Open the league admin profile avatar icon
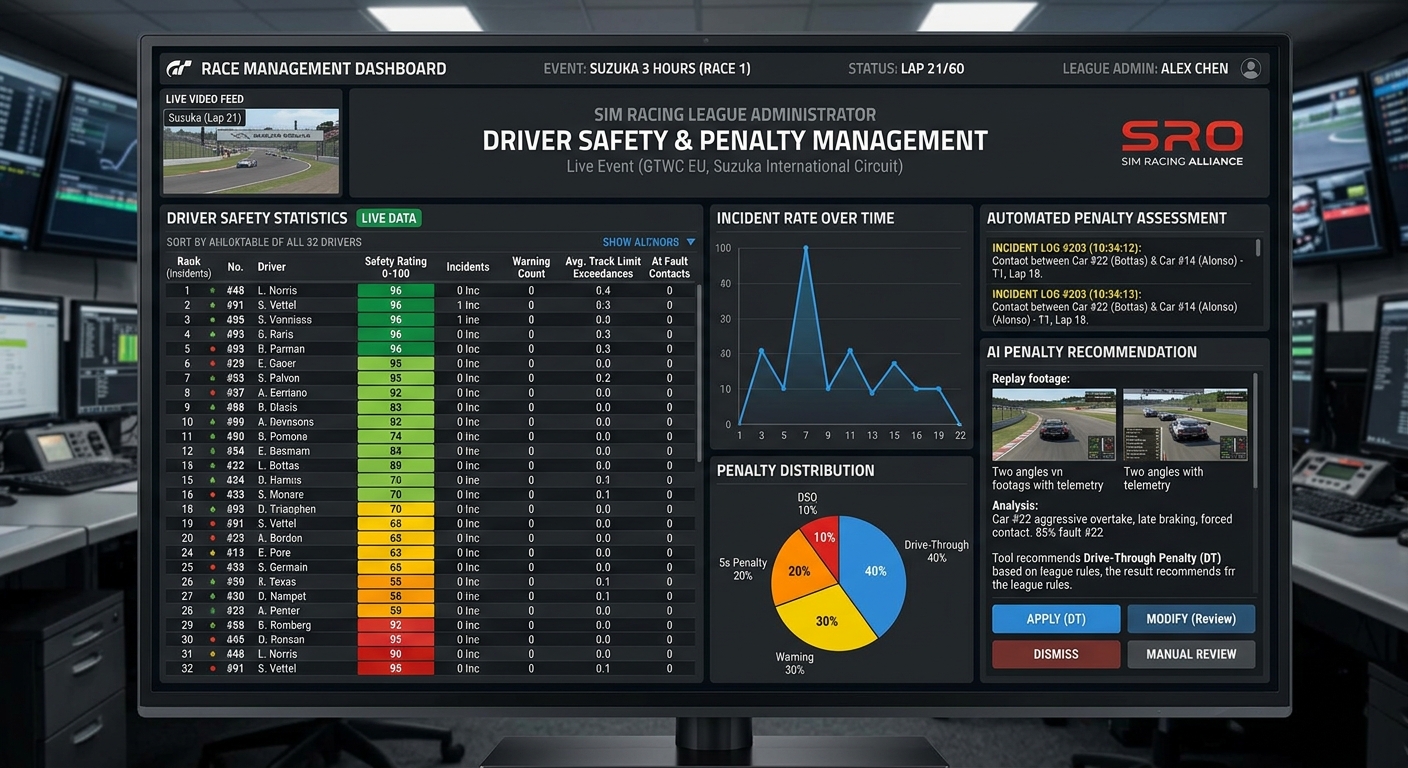The height and width of the screenshot is (768, 1408). pyautogui.click(x=1250, y=68)
